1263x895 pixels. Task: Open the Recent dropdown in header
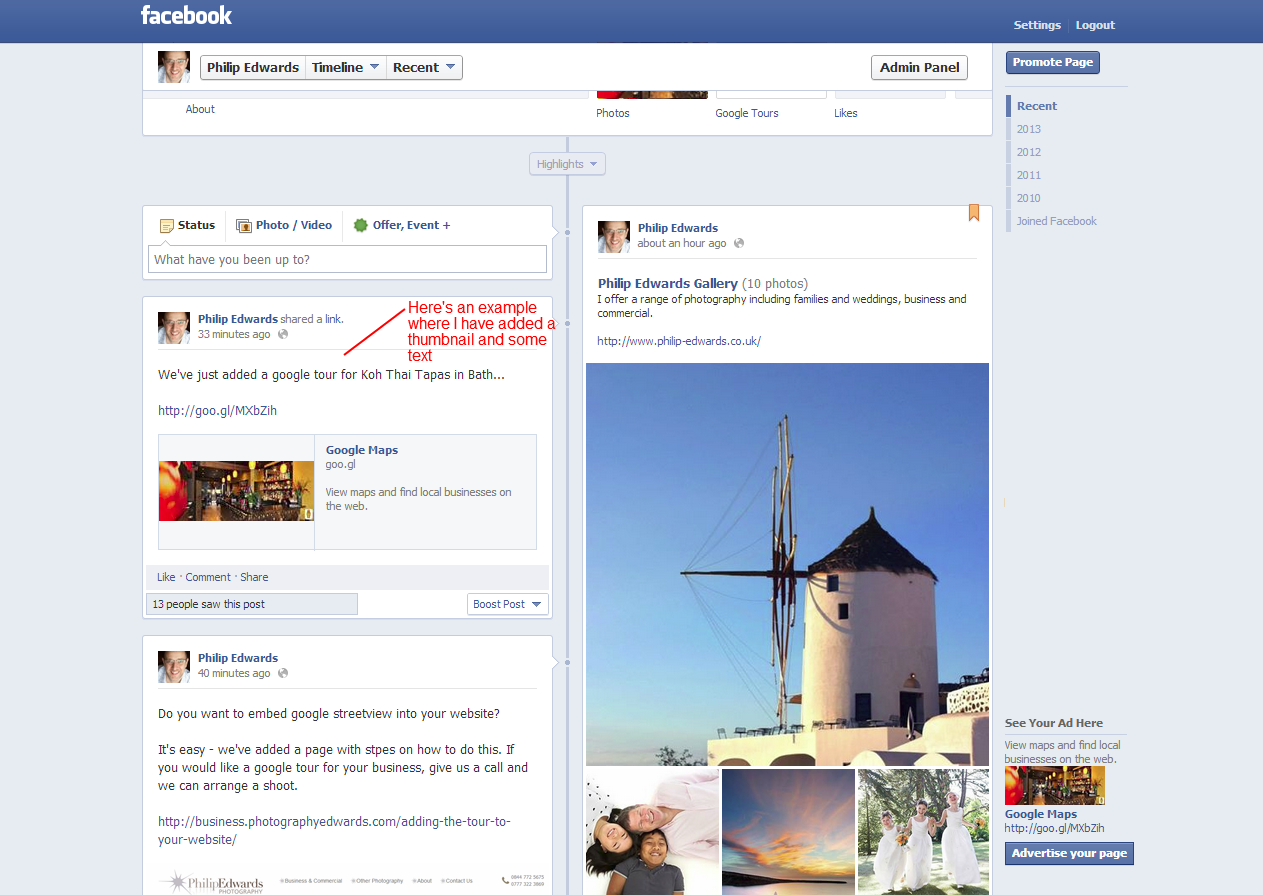click(425, 67)
